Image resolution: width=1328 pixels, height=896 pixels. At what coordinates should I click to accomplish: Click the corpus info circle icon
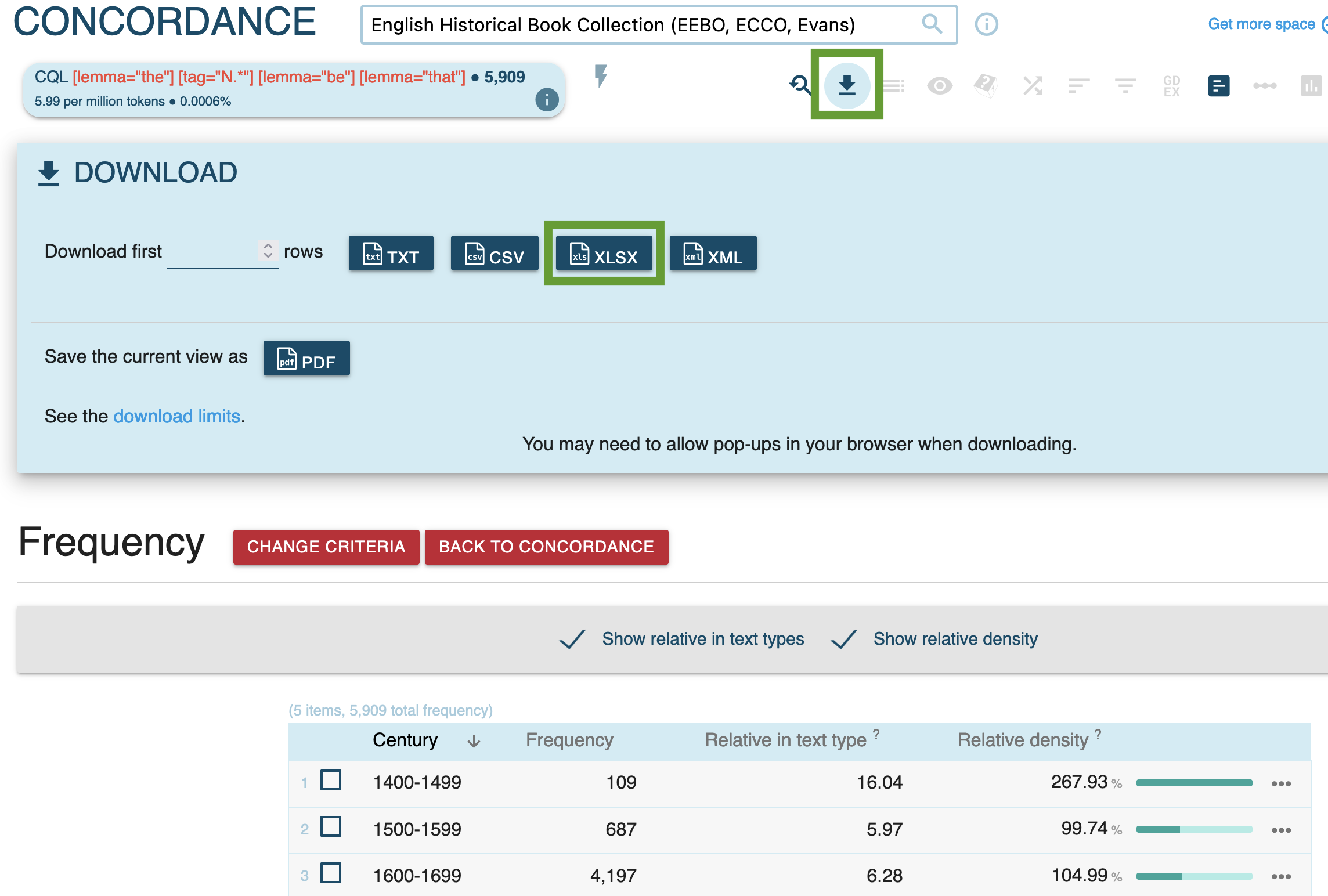pyautogui.click(x=986, y=24)
